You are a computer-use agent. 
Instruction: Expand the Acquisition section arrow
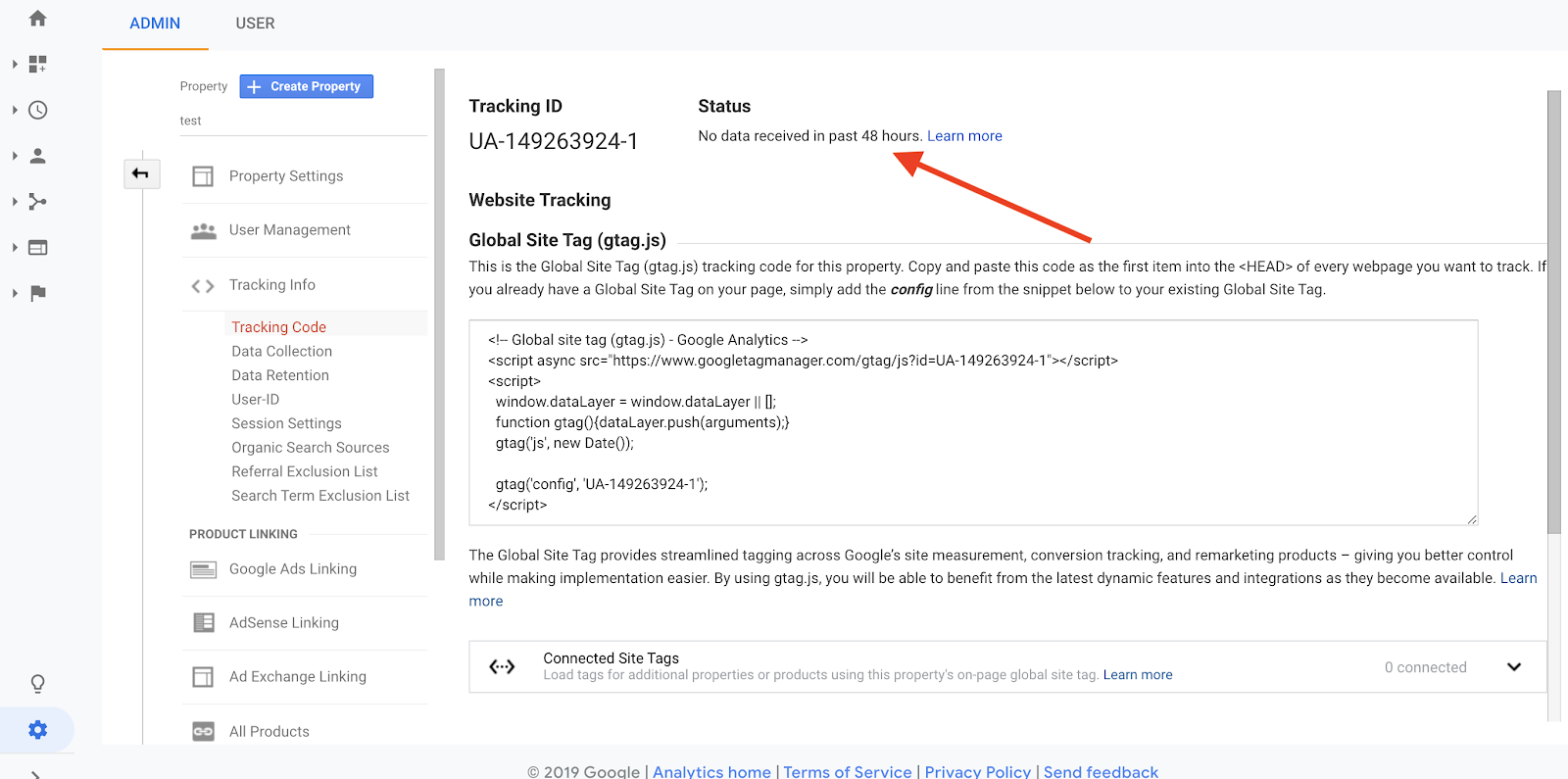pyautogui.click(x=15, y=202)
